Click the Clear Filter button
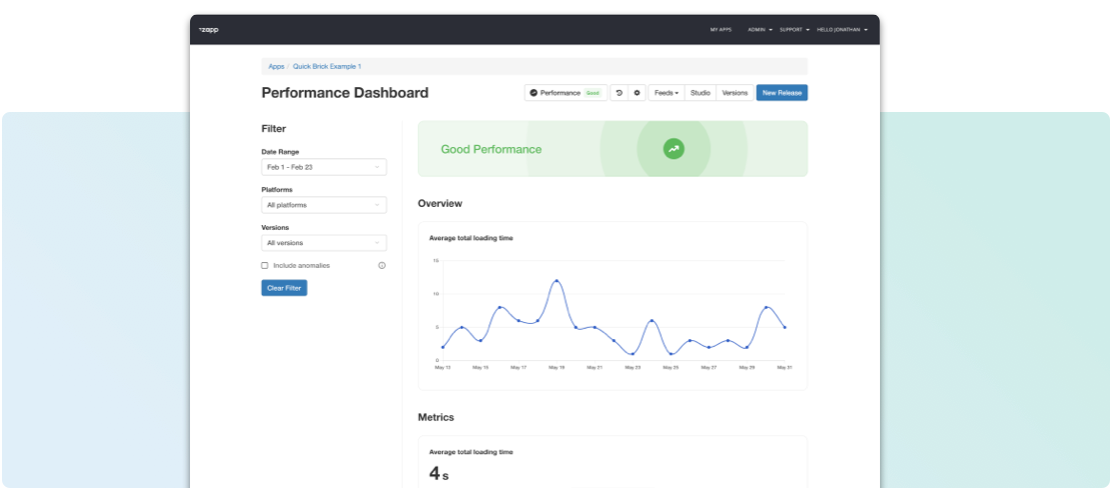Screen dimensions: 1112x488 click(284, 288)
